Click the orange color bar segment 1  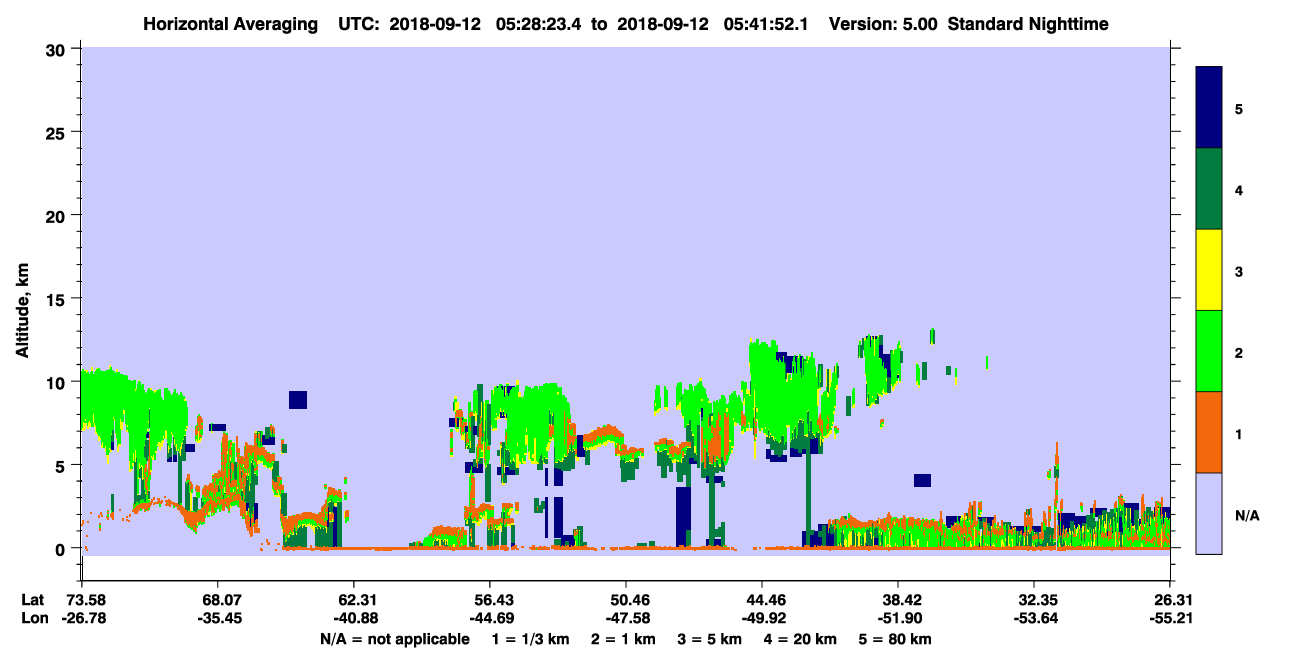[x=1209, y=432]
